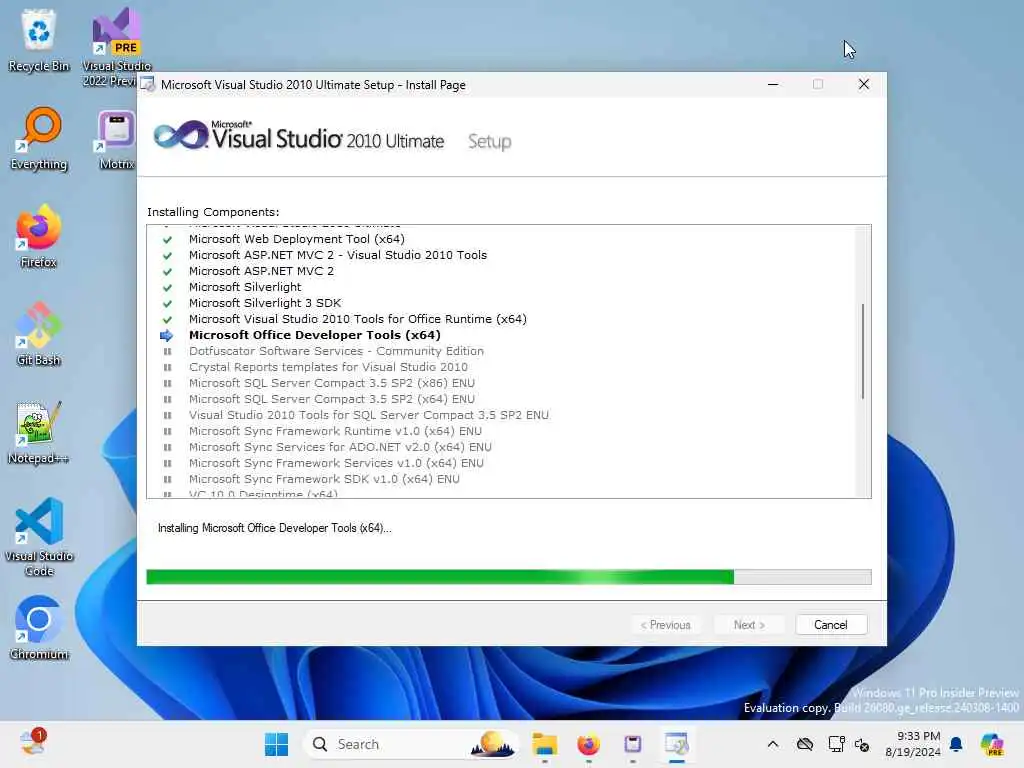Click the setup window title bar icon

point(148,84)
